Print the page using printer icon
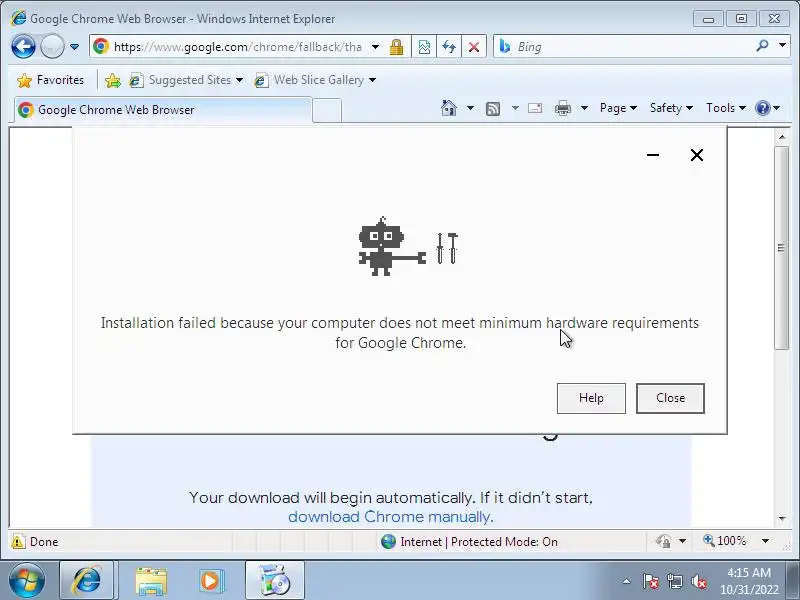The image size is (800, 600). tap(563, 108)
